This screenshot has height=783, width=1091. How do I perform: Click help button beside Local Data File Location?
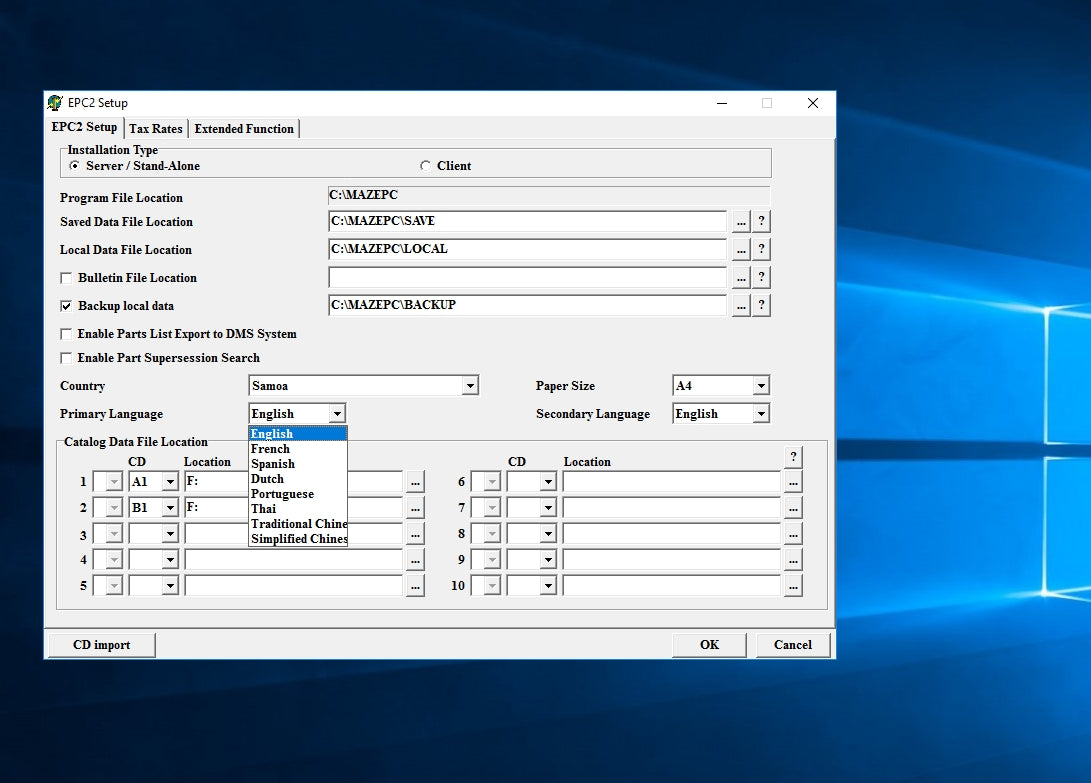(761, 250)
